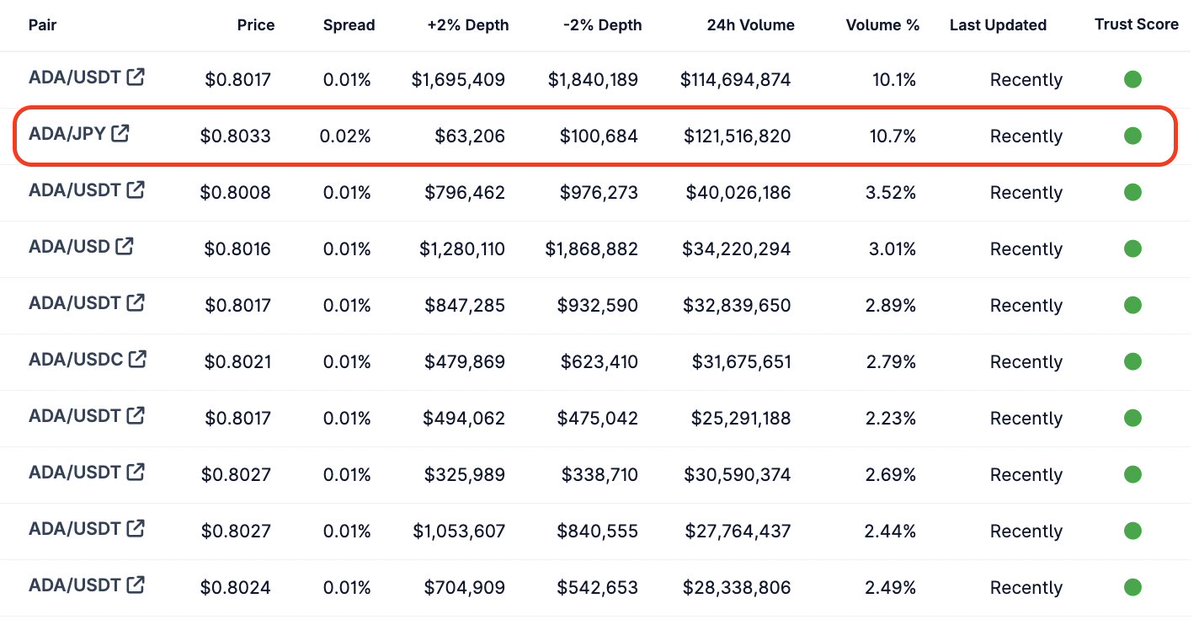The image size is (1199, 625).
Task: Click the Volume % column header
Action: [882, 24]
